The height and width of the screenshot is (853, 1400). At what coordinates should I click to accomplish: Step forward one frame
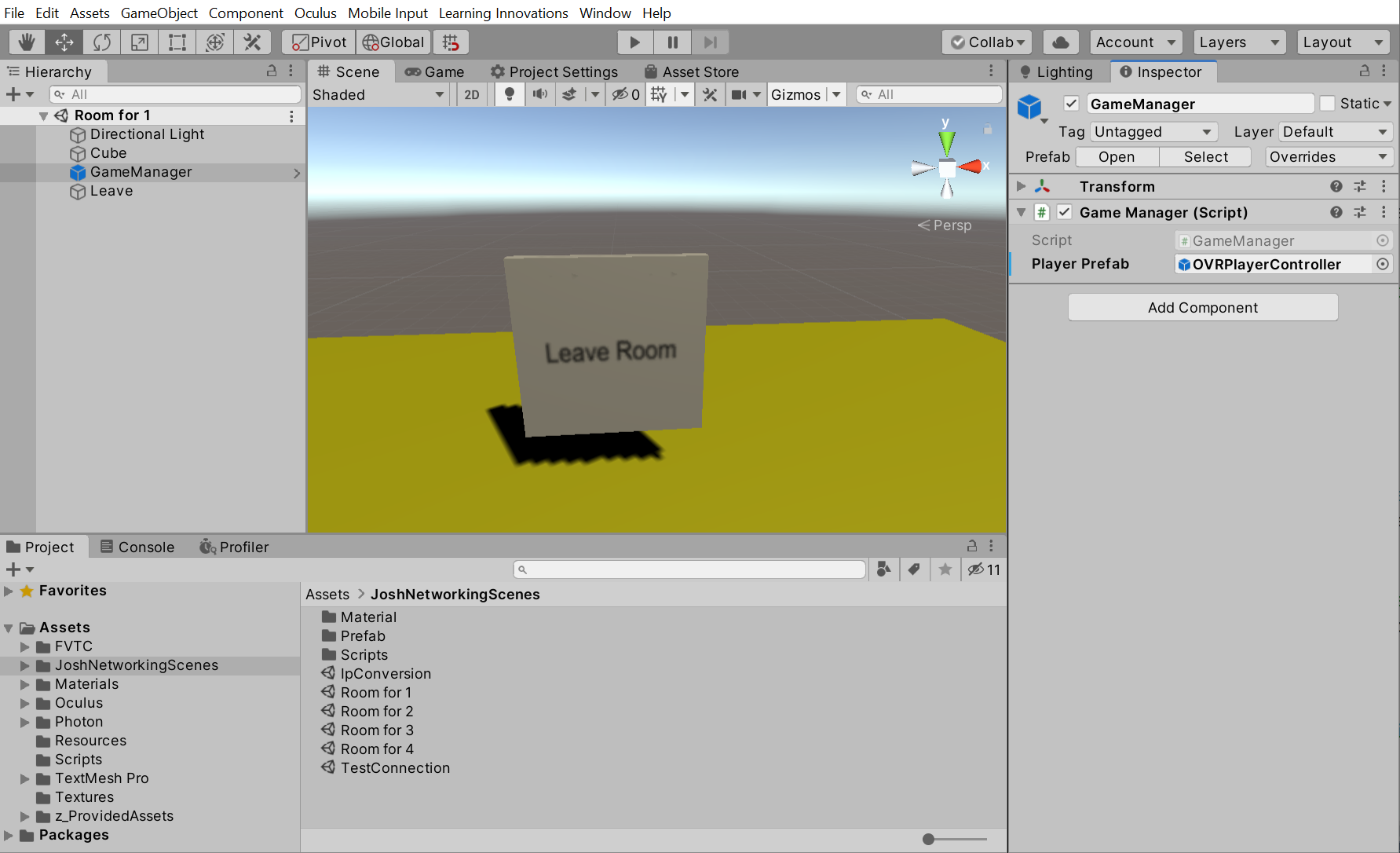711,42
